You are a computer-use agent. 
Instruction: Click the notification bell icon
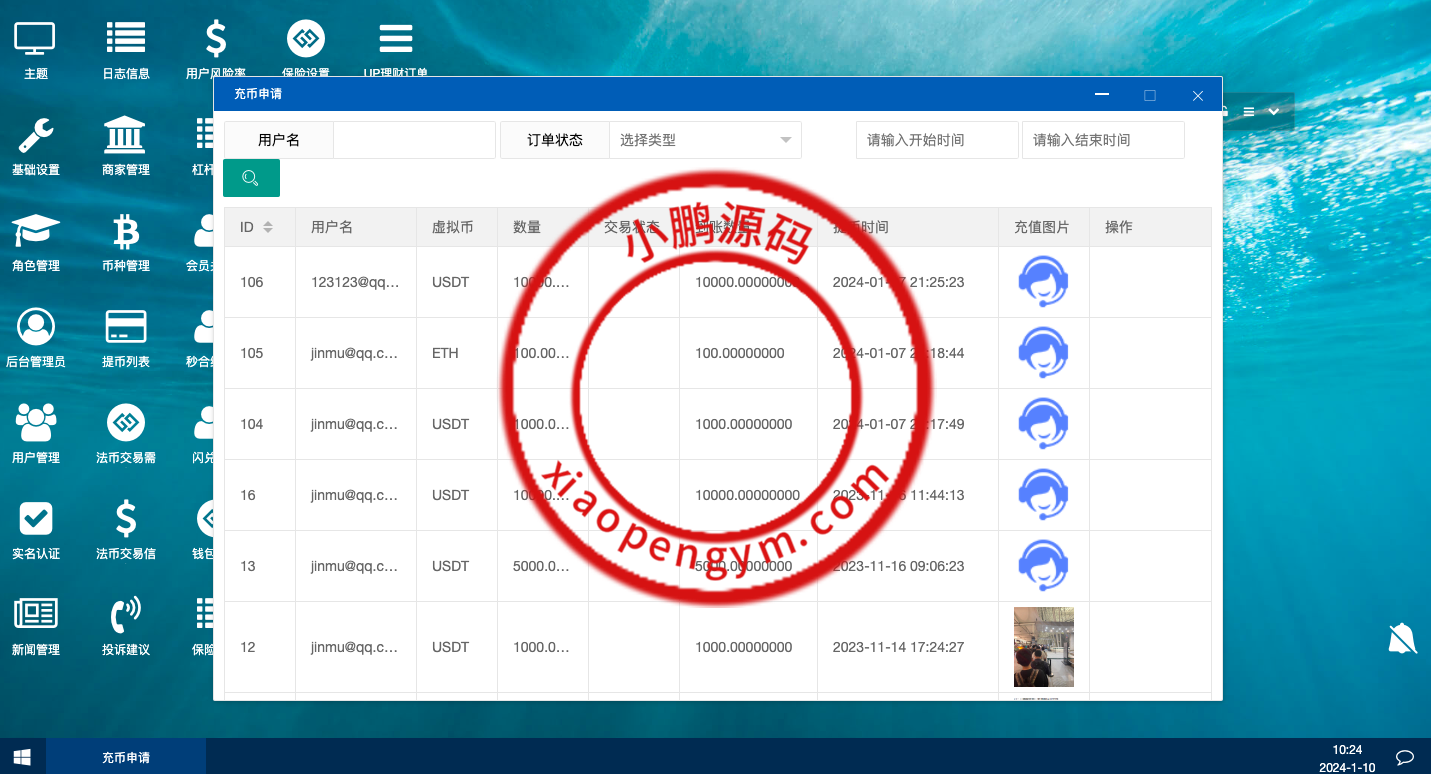click(1401, 637)
